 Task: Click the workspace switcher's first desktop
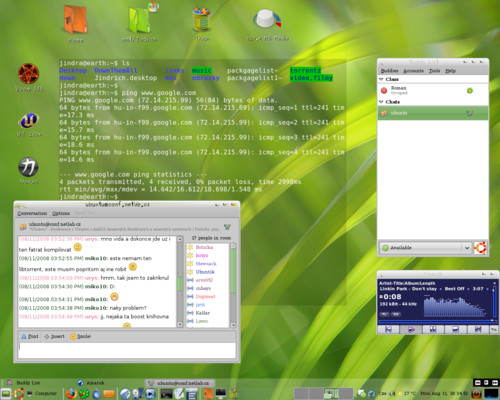[301, 394]
